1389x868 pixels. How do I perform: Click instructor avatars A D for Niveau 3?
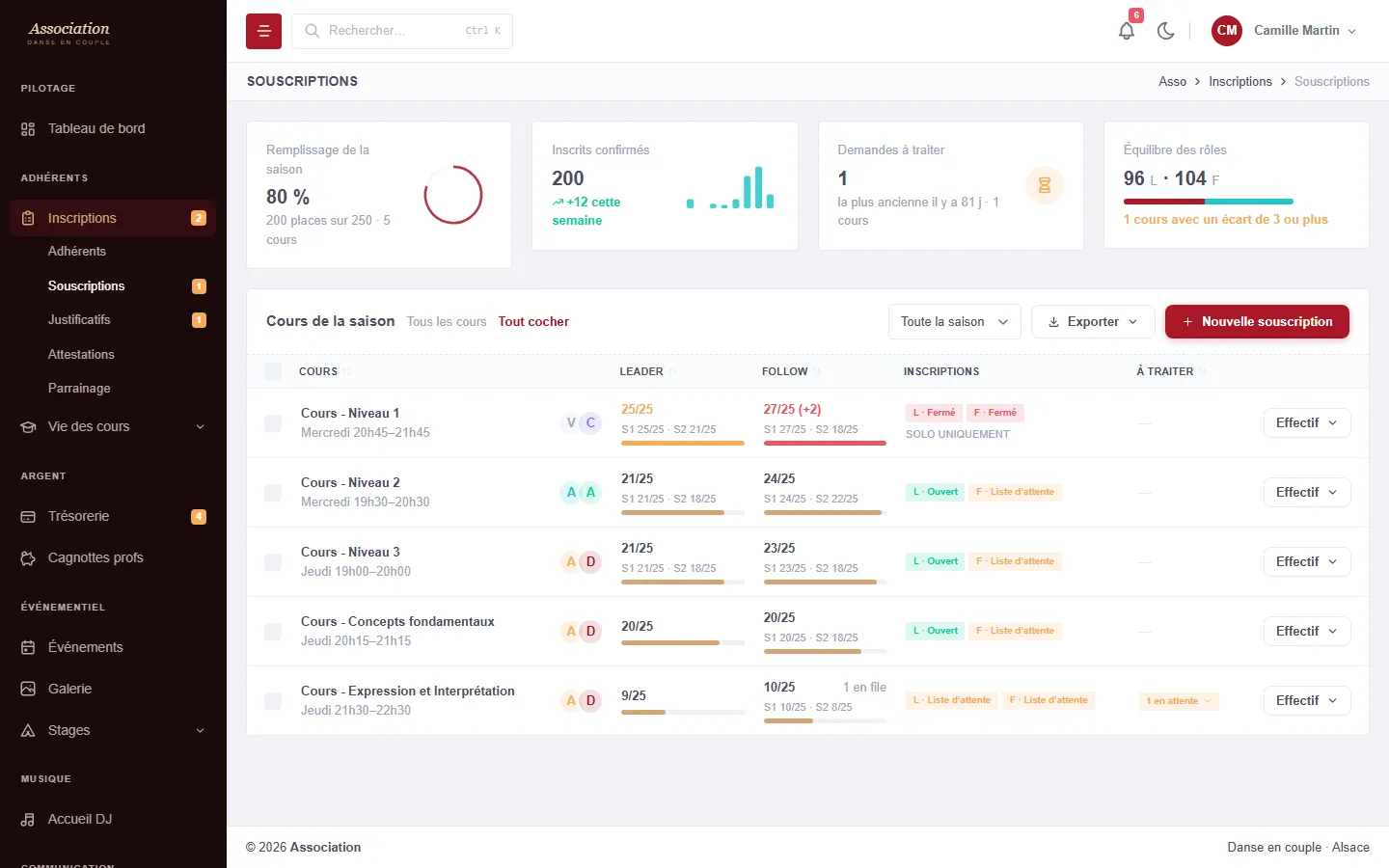click(x=581, y=562)
